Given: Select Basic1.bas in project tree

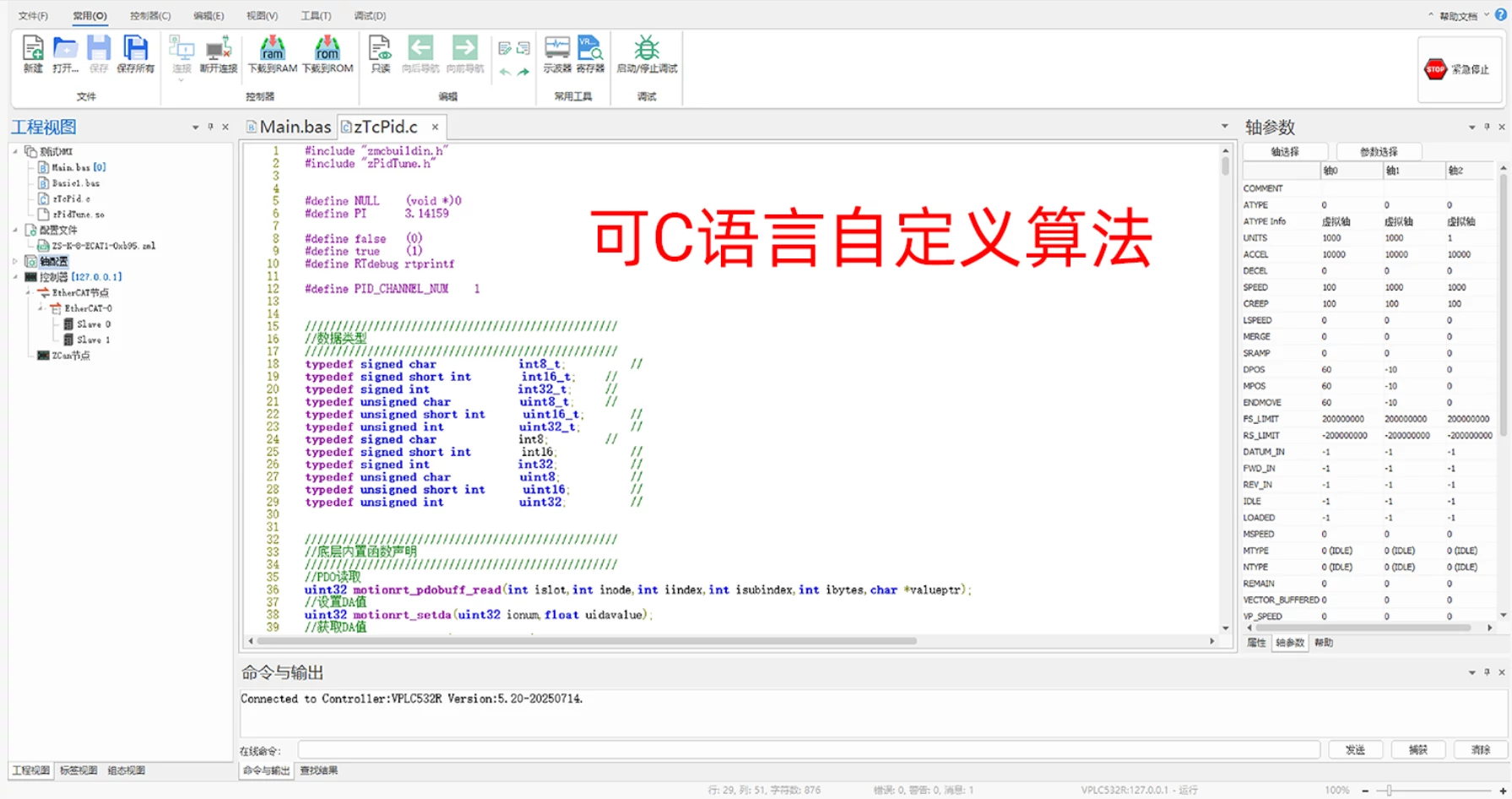Looking at the screenshot, I should (x=68, y=183).
